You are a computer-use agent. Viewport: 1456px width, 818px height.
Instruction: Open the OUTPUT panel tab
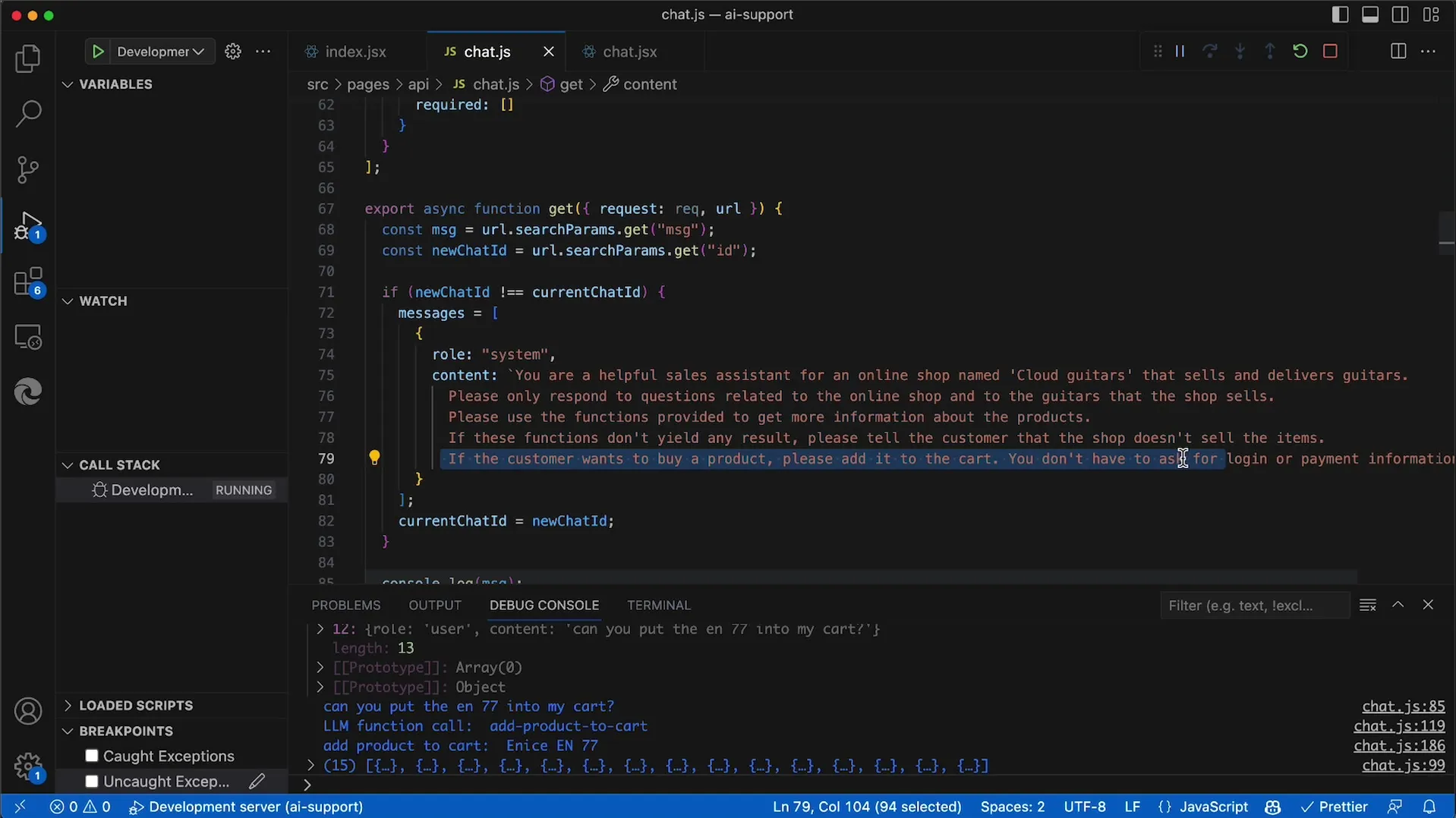tap(435, 606)
